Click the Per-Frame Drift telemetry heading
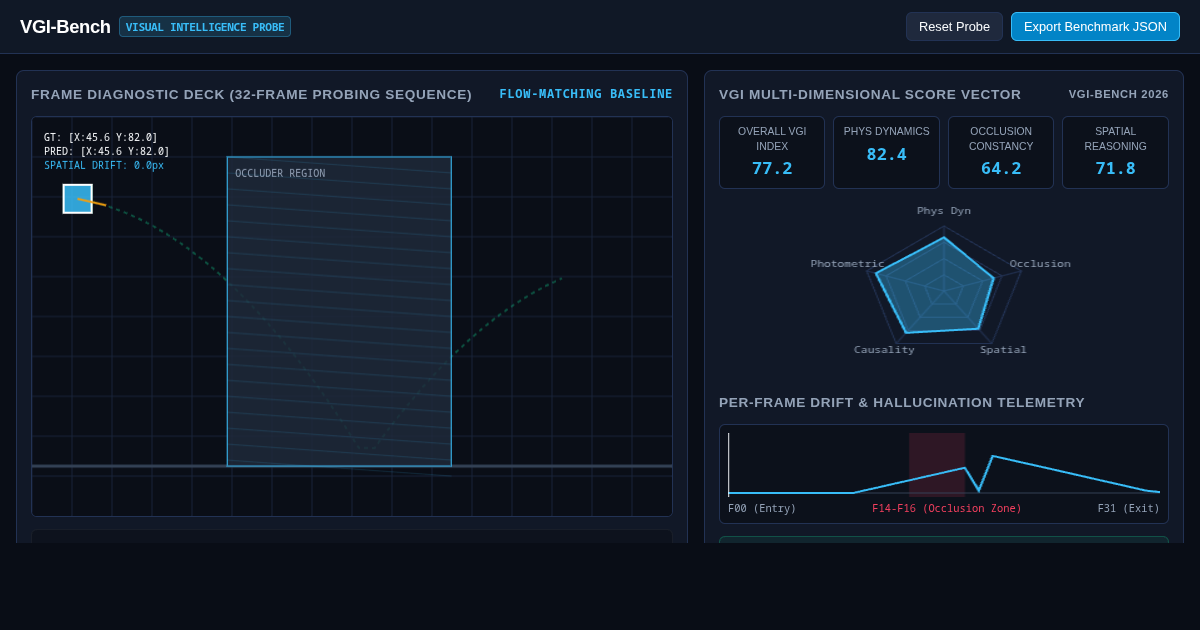The image size is (1200, 630). 902,403
